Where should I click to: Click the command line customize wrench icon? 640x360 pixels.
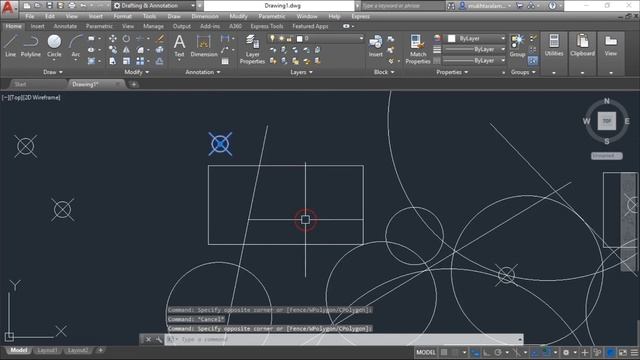(x=159, y=339)
